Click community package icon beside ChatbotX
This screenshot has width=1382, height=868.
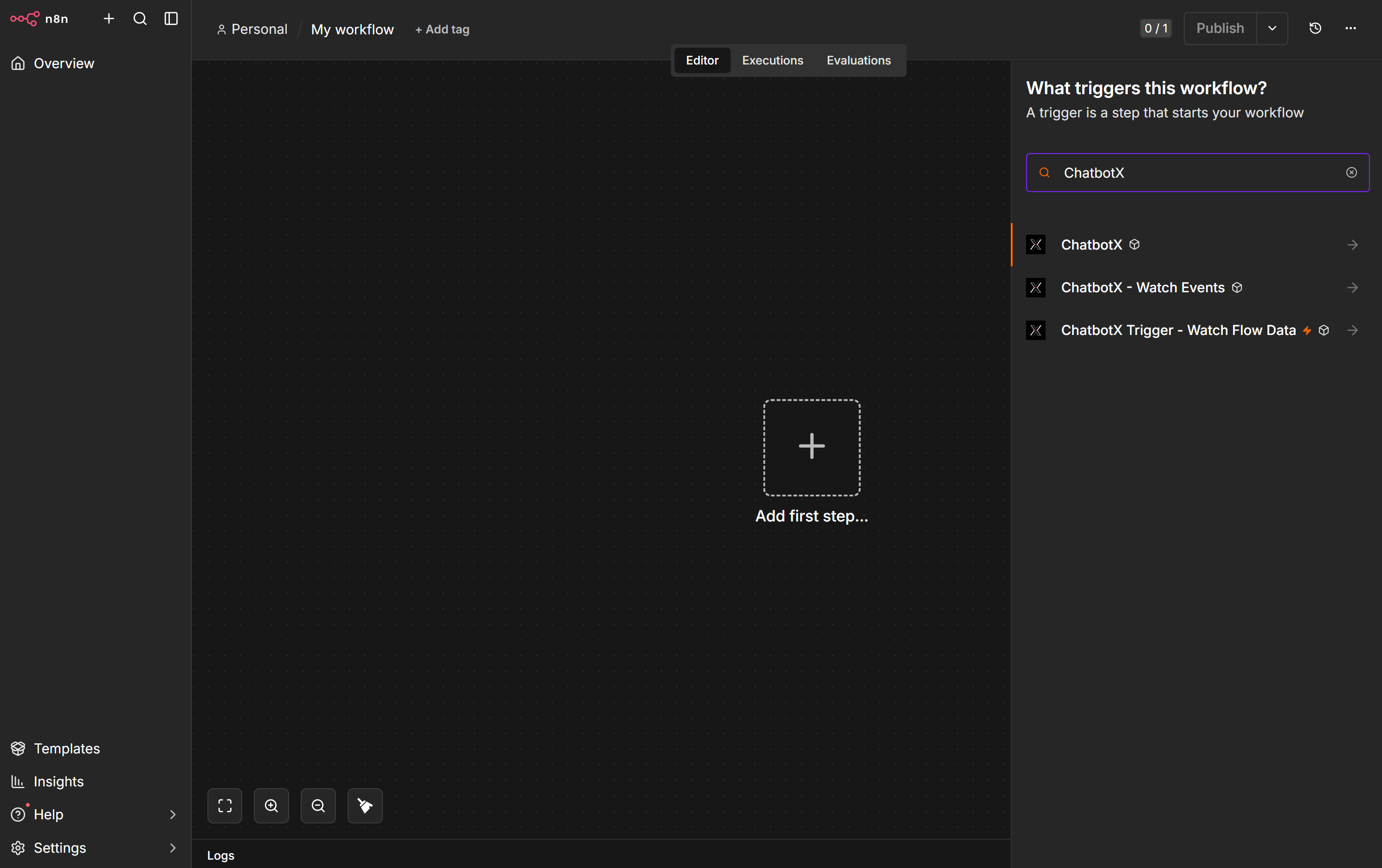pos(1134,244)
